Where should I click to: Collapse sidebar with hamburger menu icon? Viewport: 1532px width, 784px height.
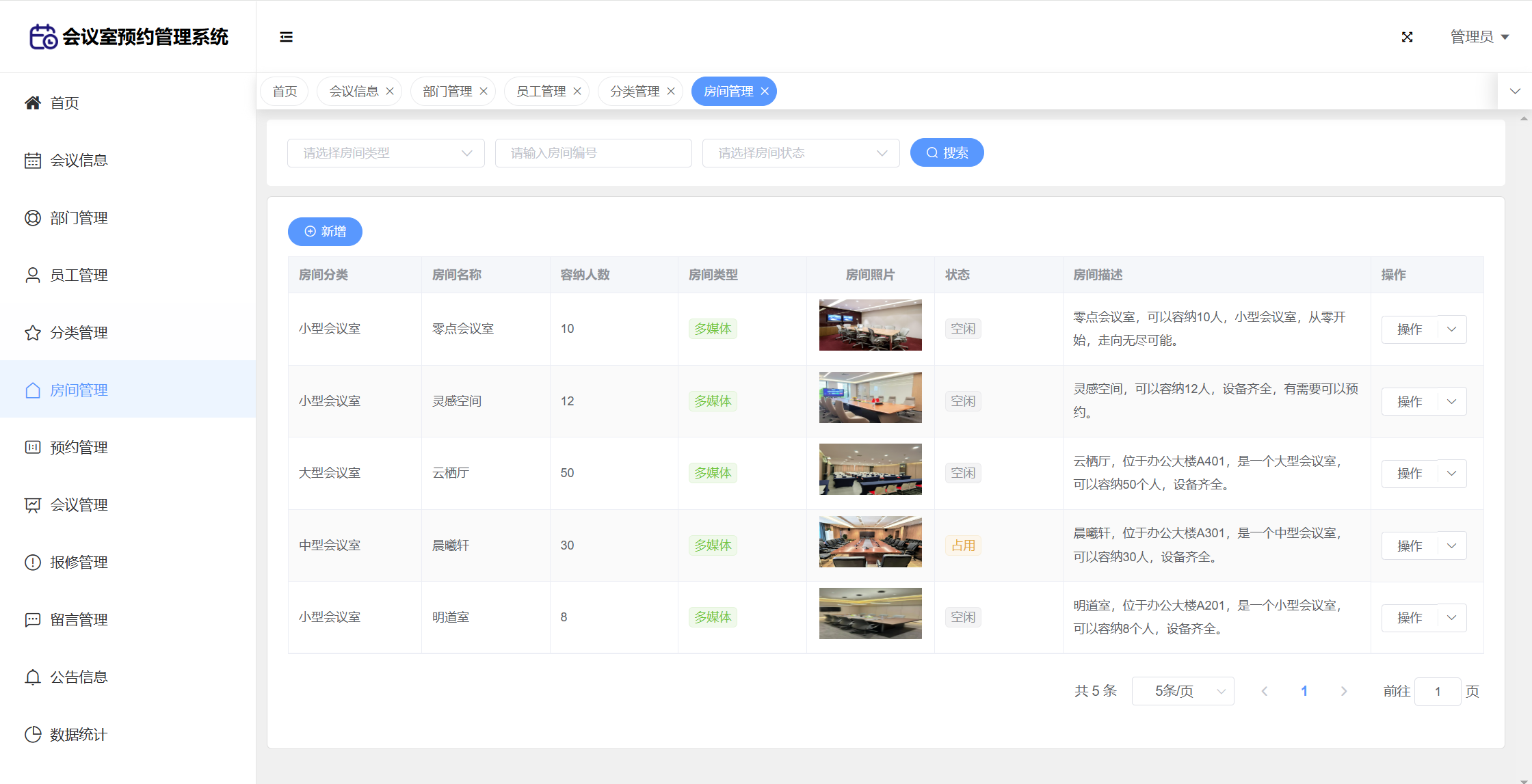286,37
